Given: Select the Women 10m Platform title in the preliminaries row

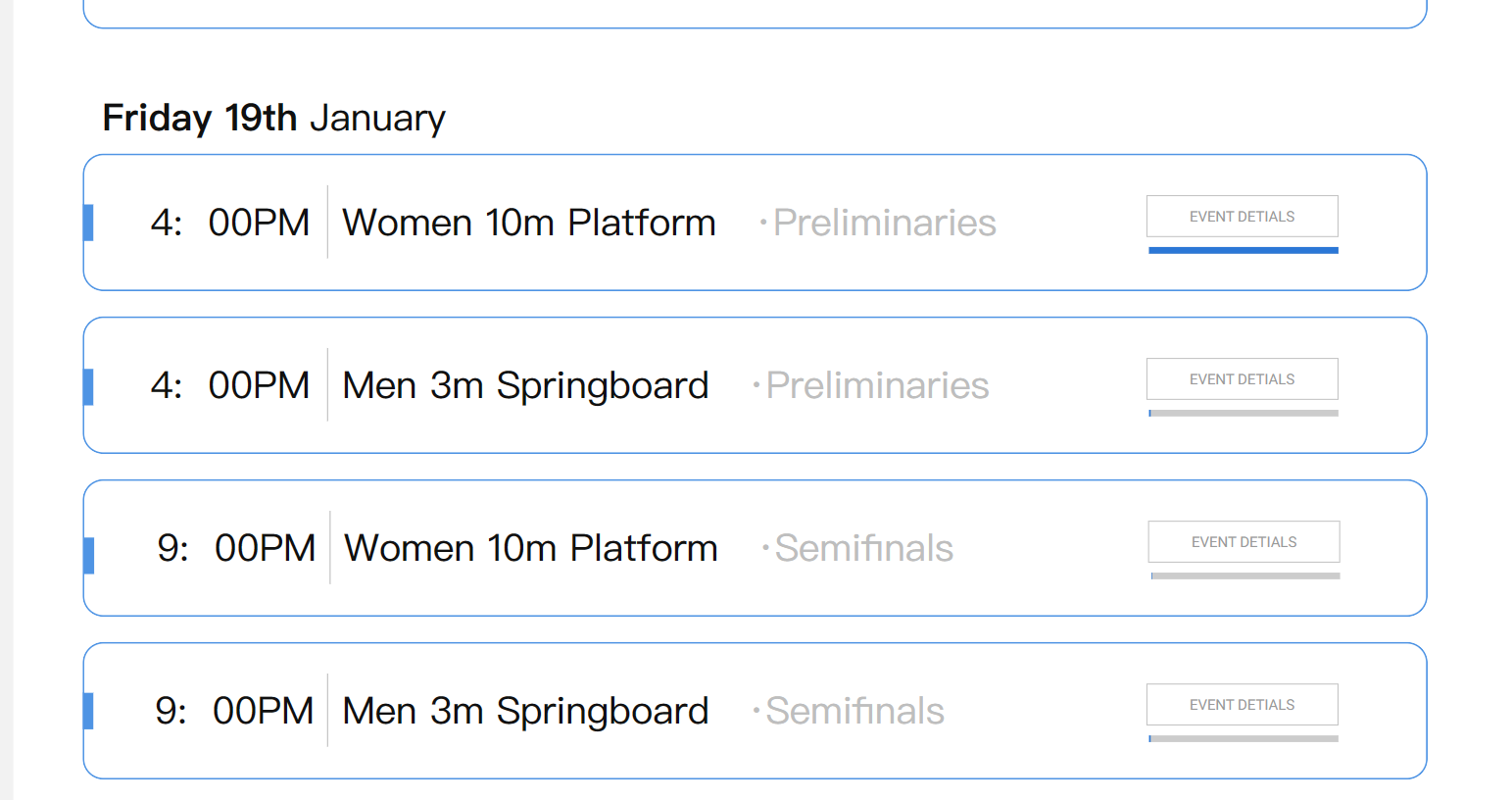Looking at the screenshot, I should pyautogui.click(x=528, y=223).
